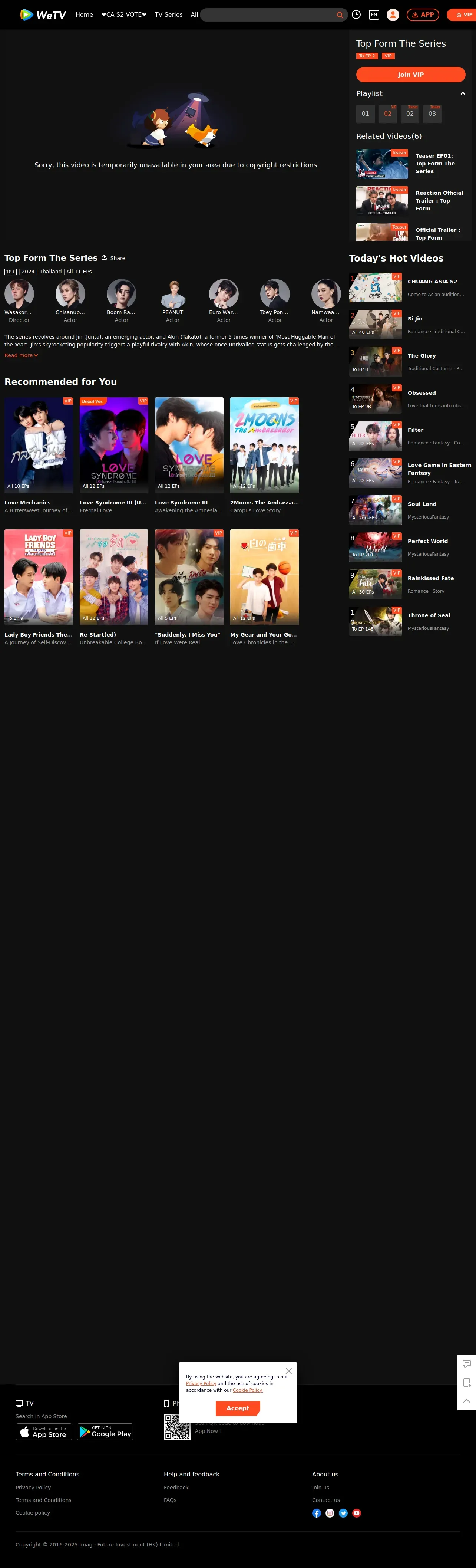Screen dimensions: 476x1568
Task: Close the cookie consent popup
Action: click(x=288, y=1371)
